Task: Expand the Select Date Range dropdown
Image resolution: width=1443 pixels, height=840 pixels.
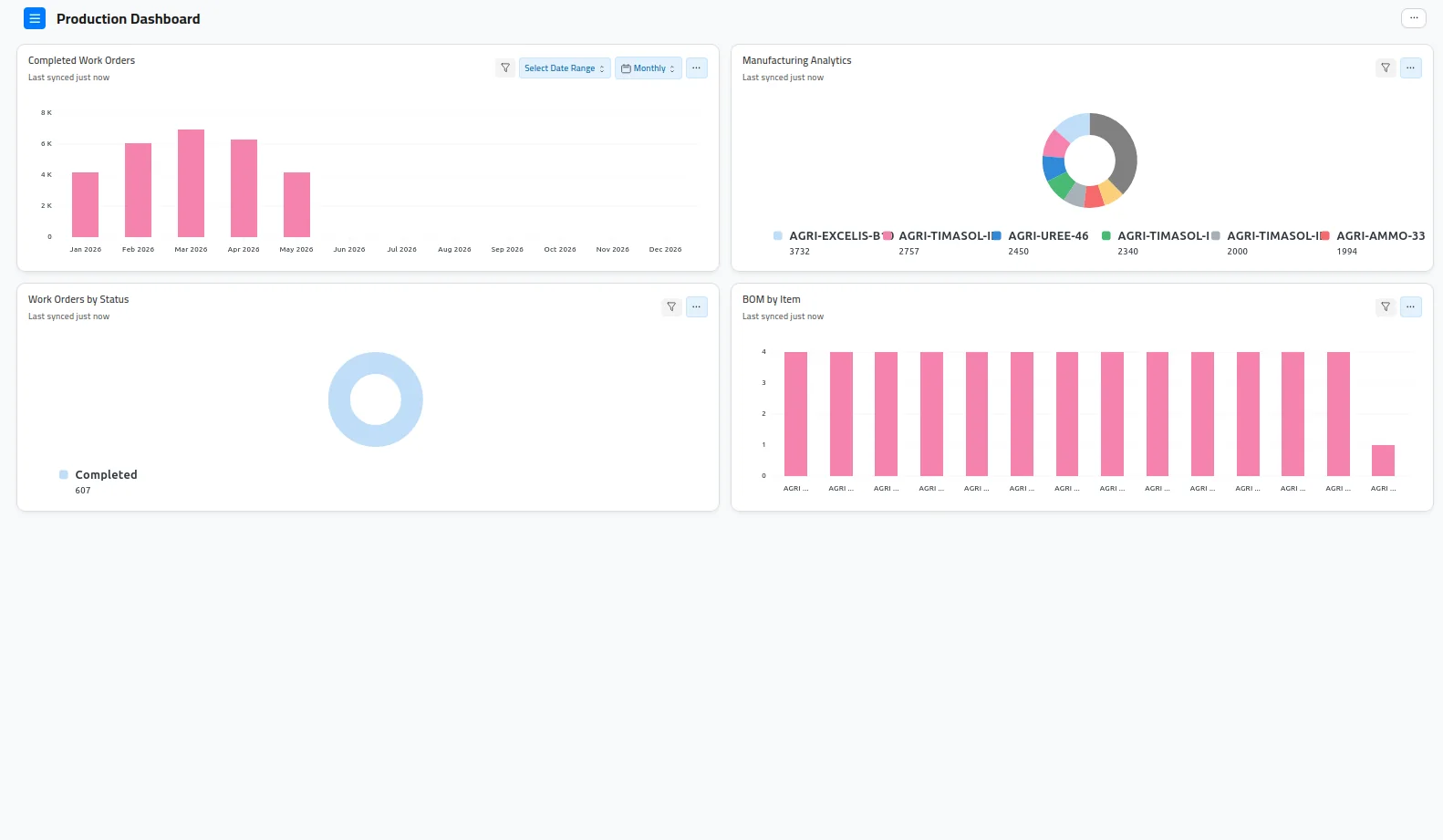Action: tap(565, 68)
